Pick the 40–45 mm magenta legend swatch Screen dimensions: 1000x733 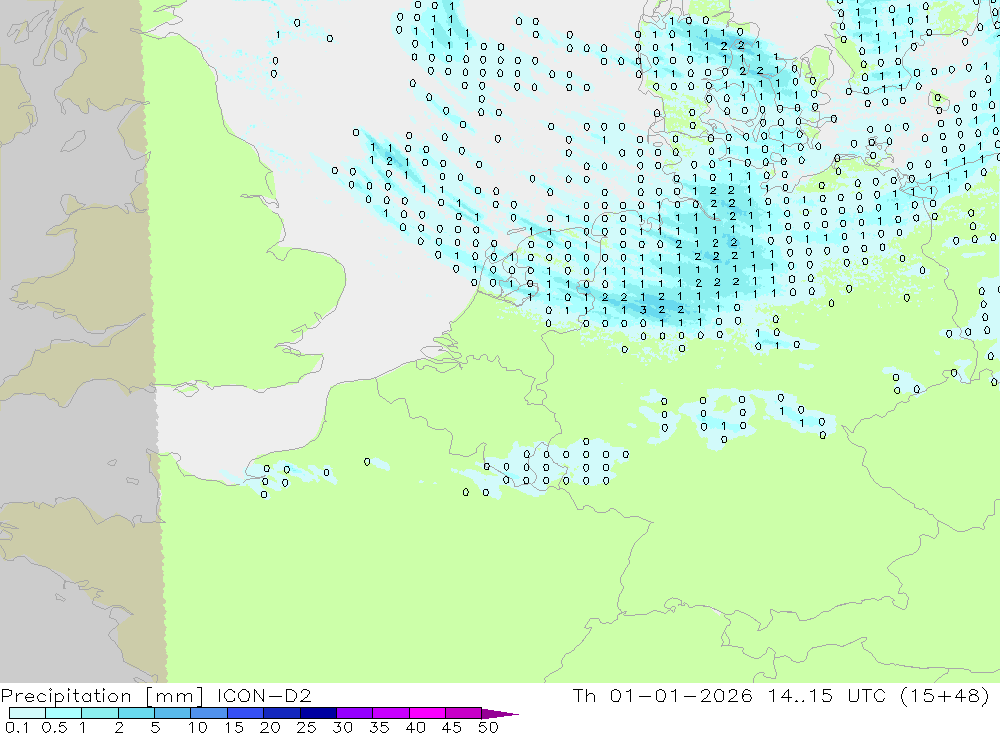click(x=427, y=713)
